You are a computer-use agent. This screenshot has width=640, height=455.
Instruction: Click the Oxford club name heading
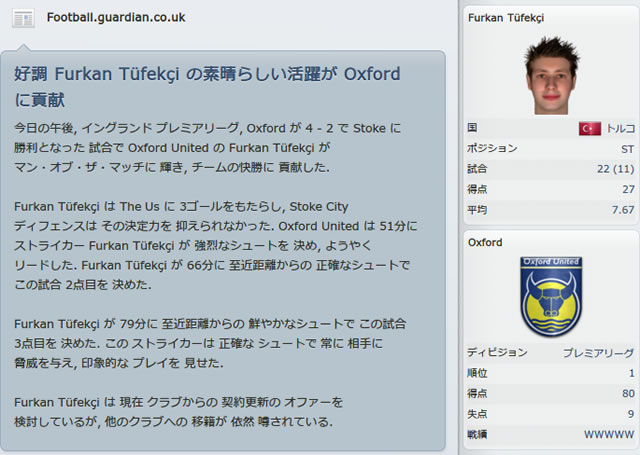point(485,242)
